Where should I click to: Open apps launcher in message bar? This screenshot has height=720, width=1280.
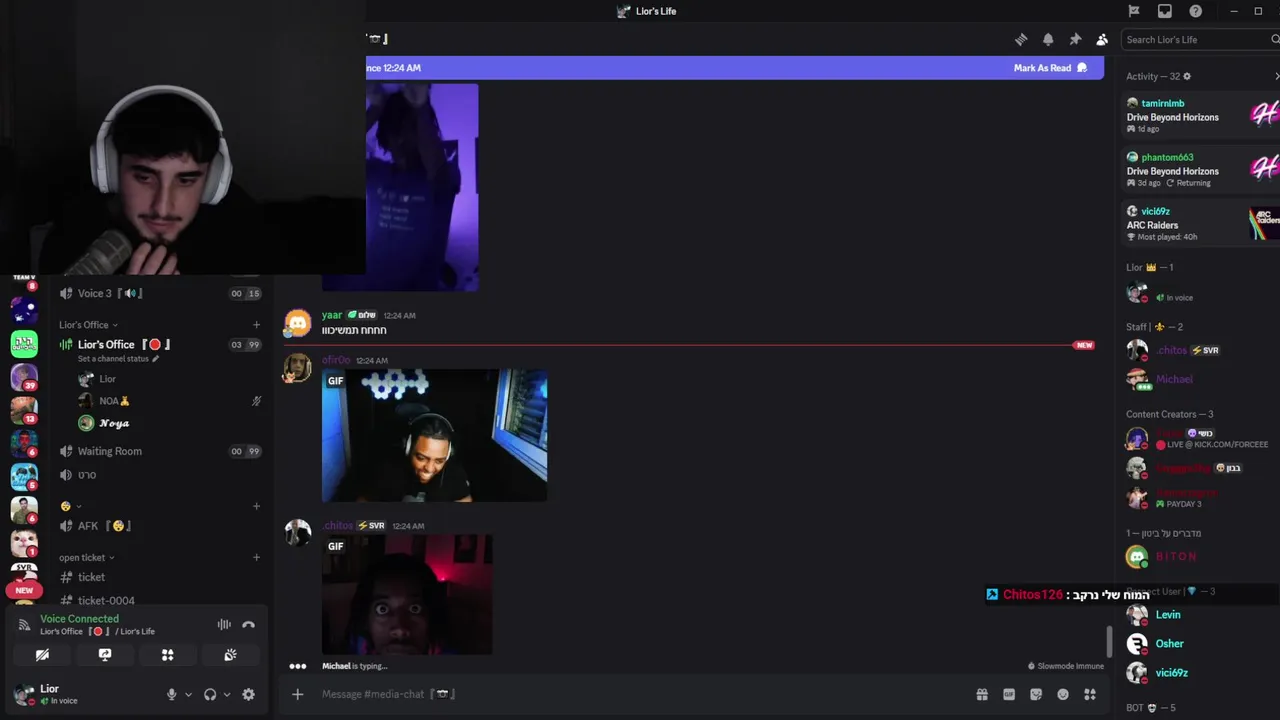tap(1090, 694)
